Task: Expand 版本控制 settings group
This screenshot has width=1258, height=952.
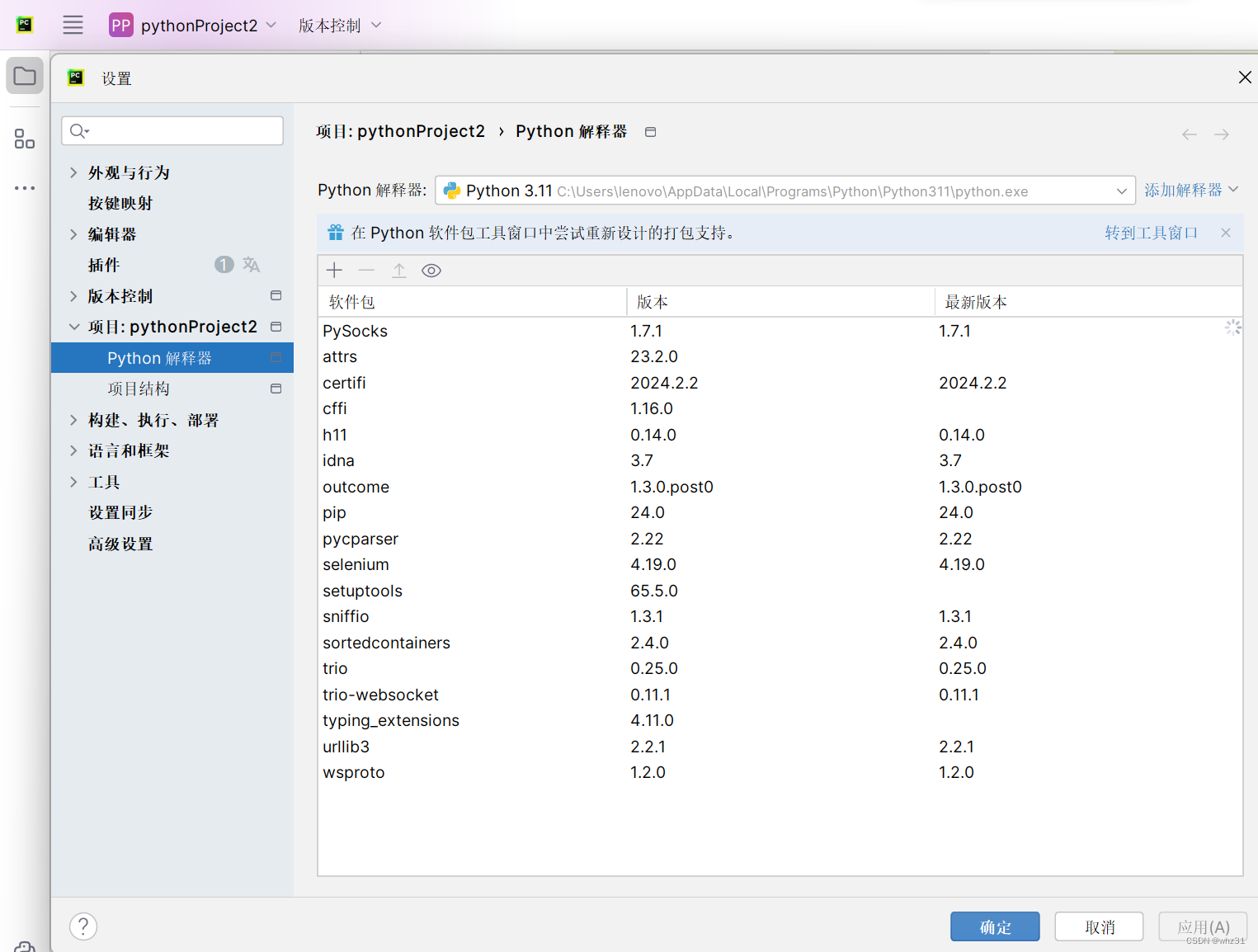Action: pyautogui.click(x=73, y=296)
